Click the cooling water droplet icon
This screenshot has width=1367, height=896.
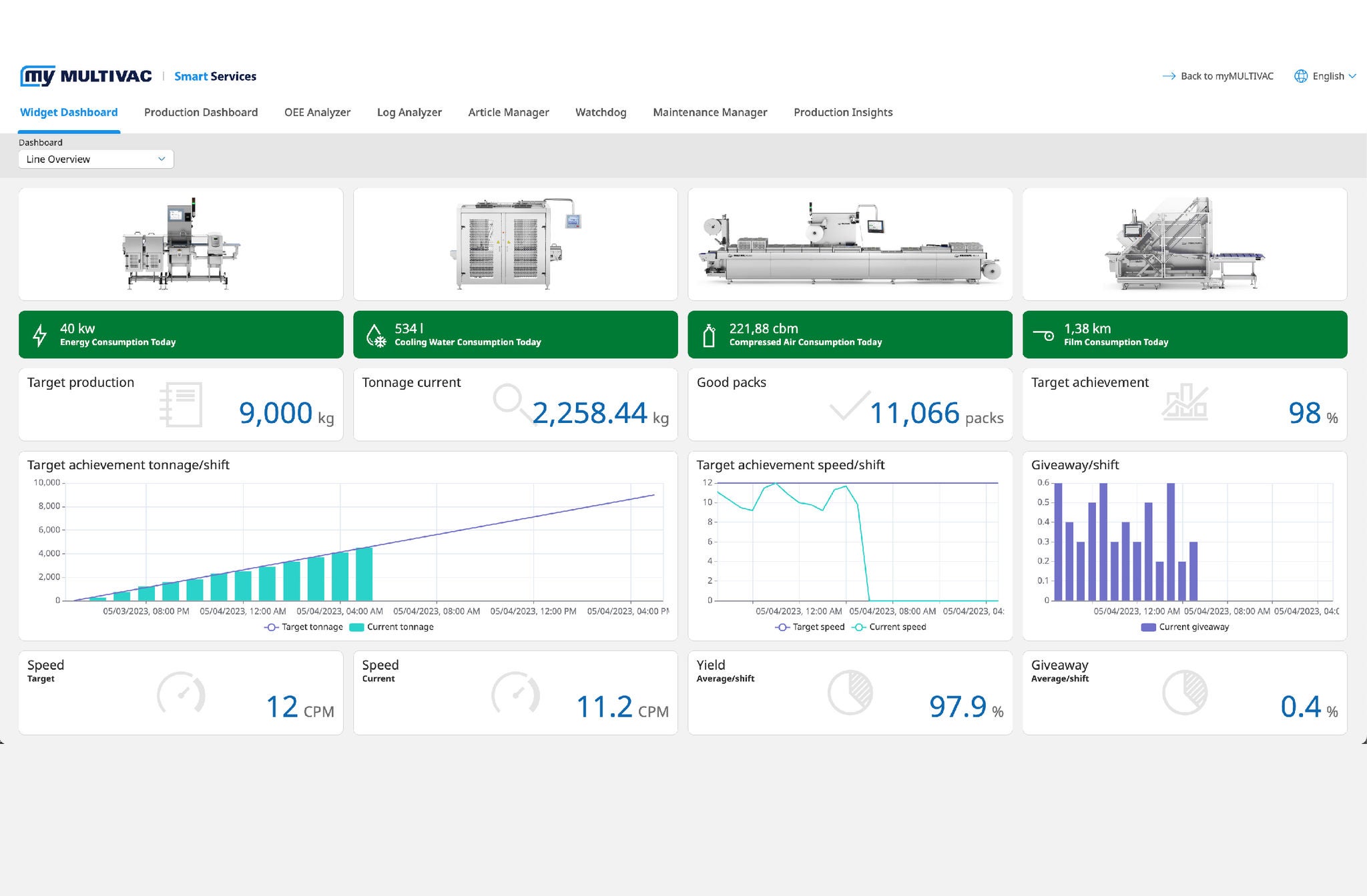click(376, 335)
